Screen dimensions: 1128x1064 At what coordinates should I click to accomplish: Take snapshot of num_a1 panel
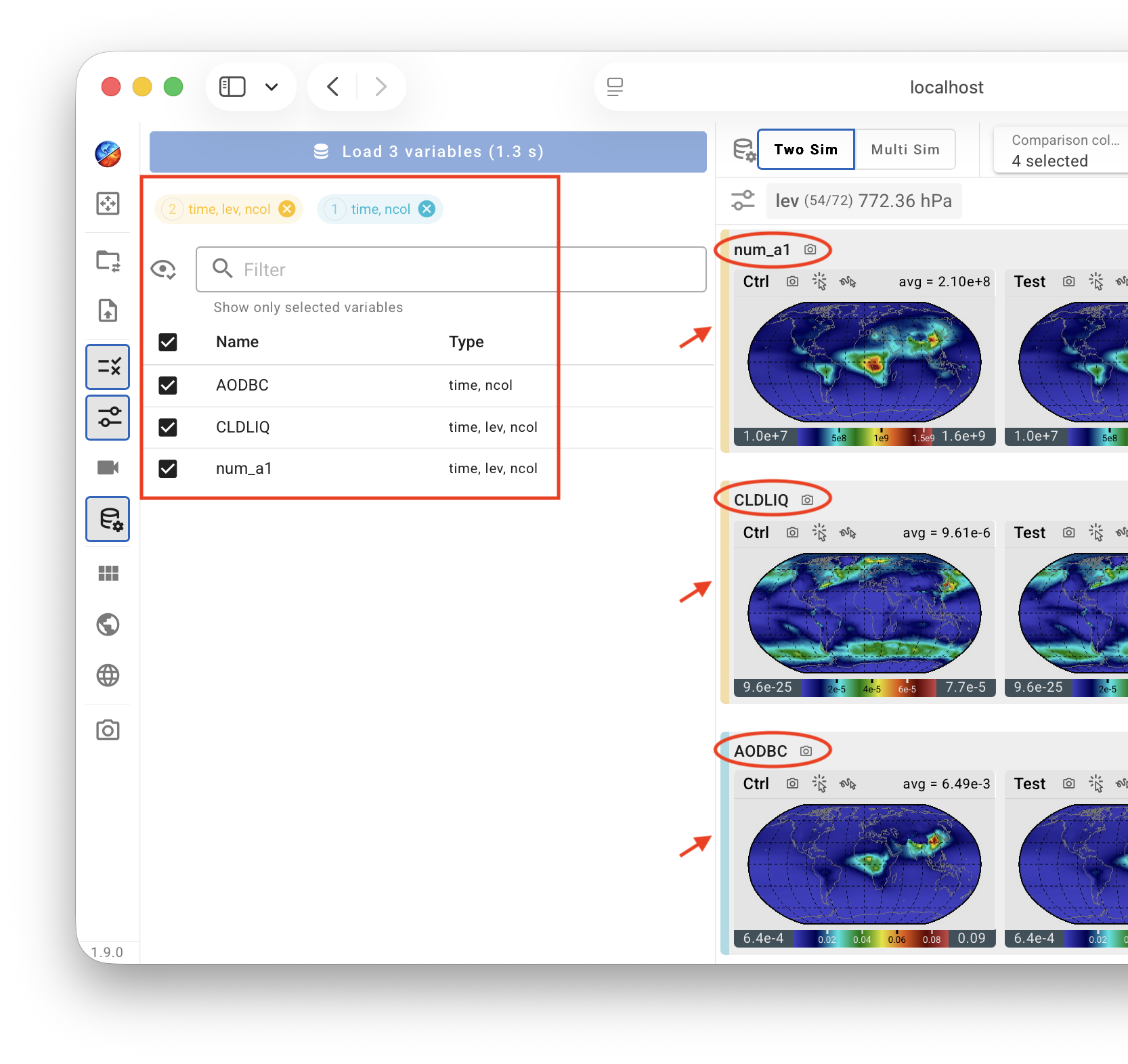[810, 250]
